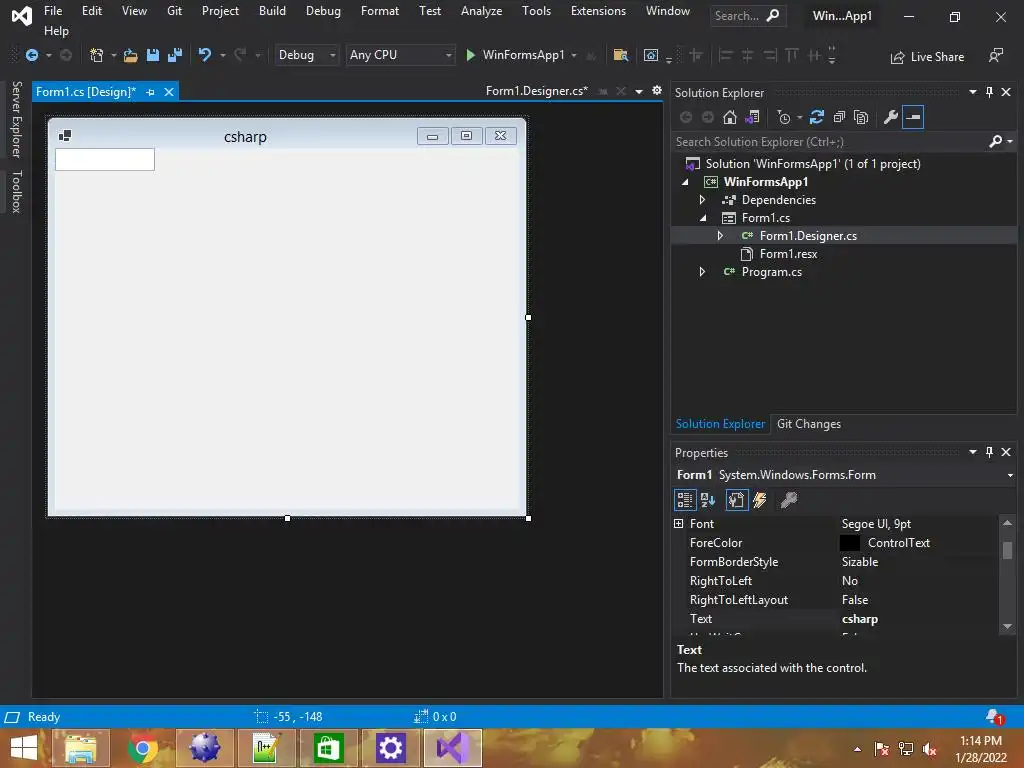
Task: Click the Windows Start button
Action: pos(24,748)
